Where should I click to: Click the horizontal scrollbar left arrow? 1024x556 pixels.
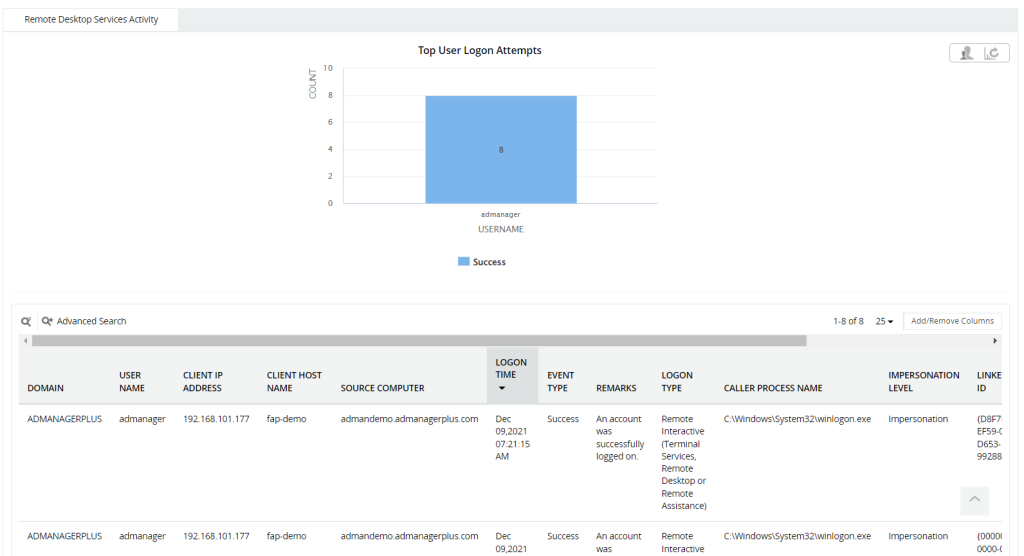pyautogui.click(x=25, y=341)
